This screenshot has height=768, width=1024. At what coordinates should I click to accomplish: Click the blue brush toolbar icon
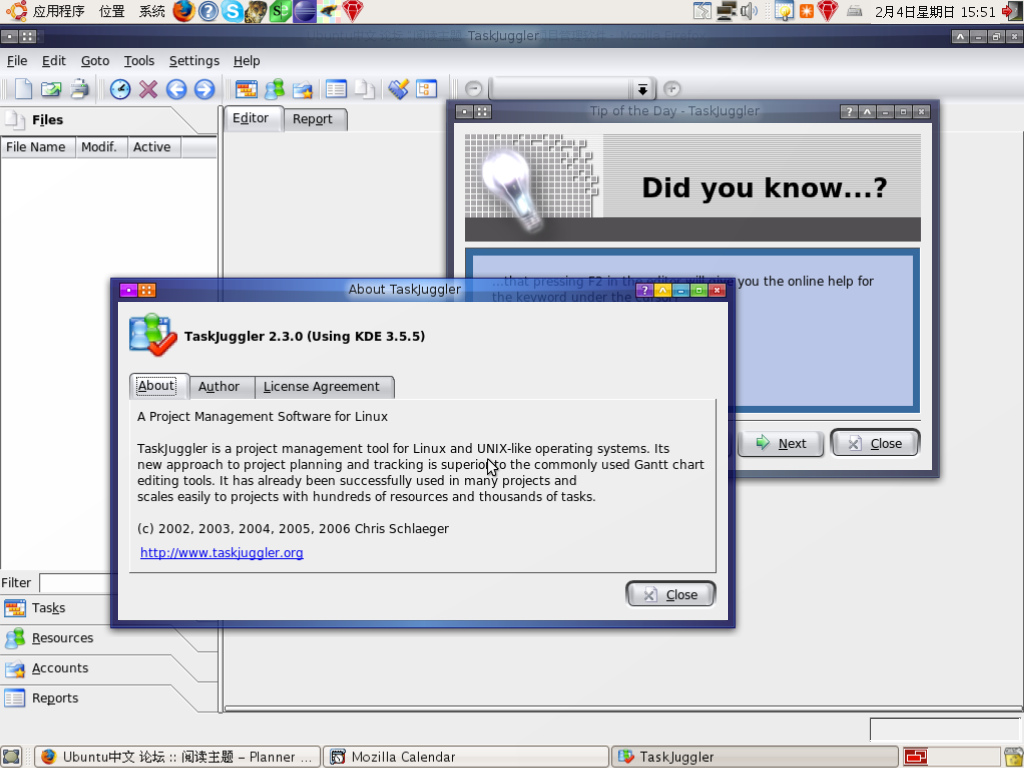coord(398,89)
